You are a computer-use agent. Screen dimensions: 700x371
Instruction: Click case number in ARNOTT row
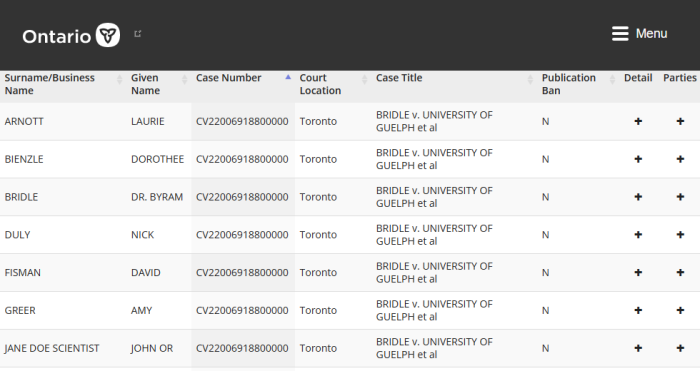click(242, 121)
